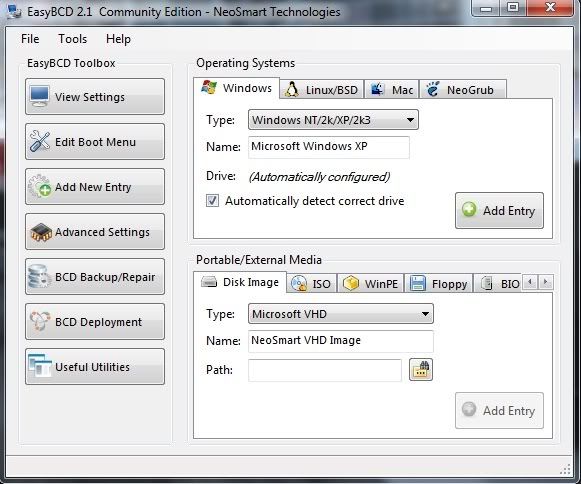Open Useful Utilities section

[x=95, y=367]
